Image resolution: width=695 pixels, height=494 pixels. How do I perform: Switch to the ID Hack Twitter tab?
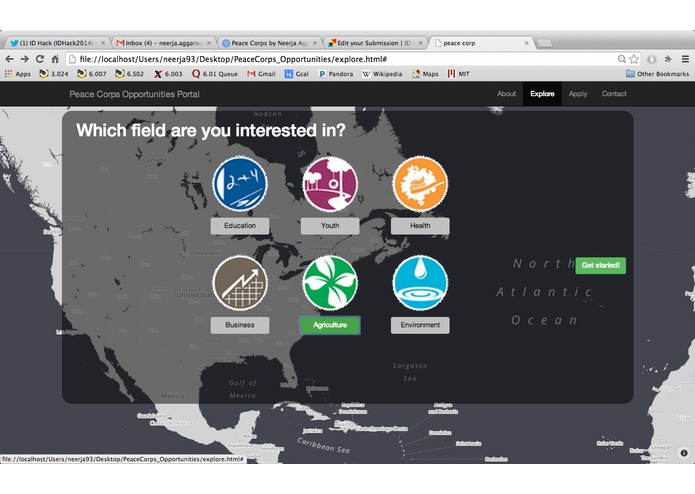tap(56, 43)
